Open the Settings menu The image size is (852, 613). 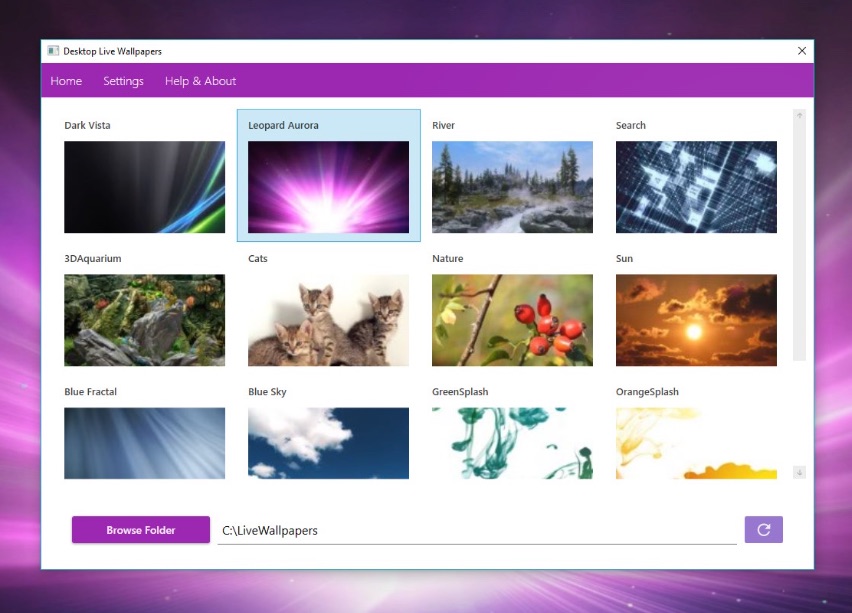(x=122, y=81)
